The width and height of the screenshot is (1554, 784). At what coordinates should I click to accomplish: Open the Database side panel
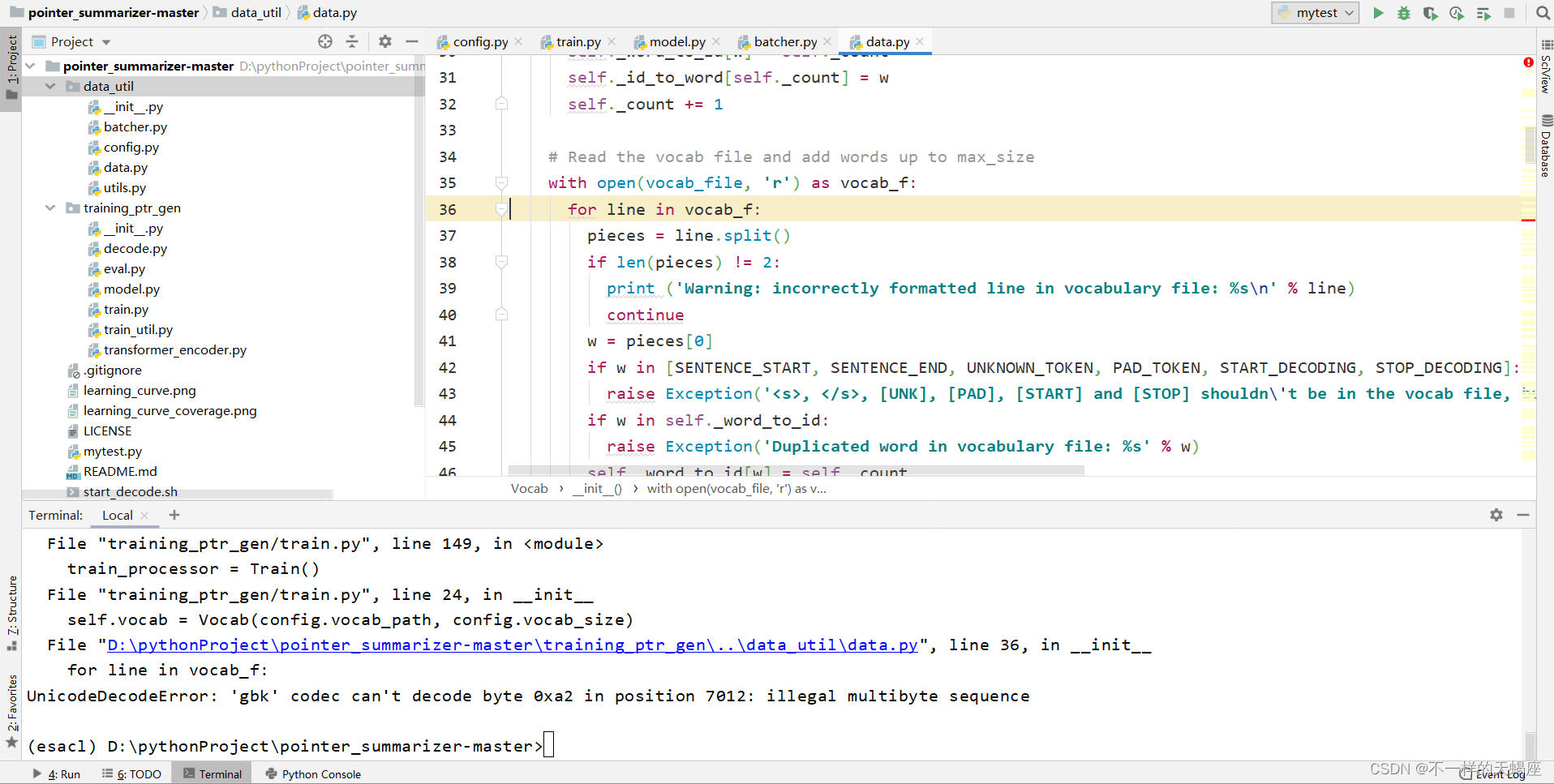(x=1546, y=146)
